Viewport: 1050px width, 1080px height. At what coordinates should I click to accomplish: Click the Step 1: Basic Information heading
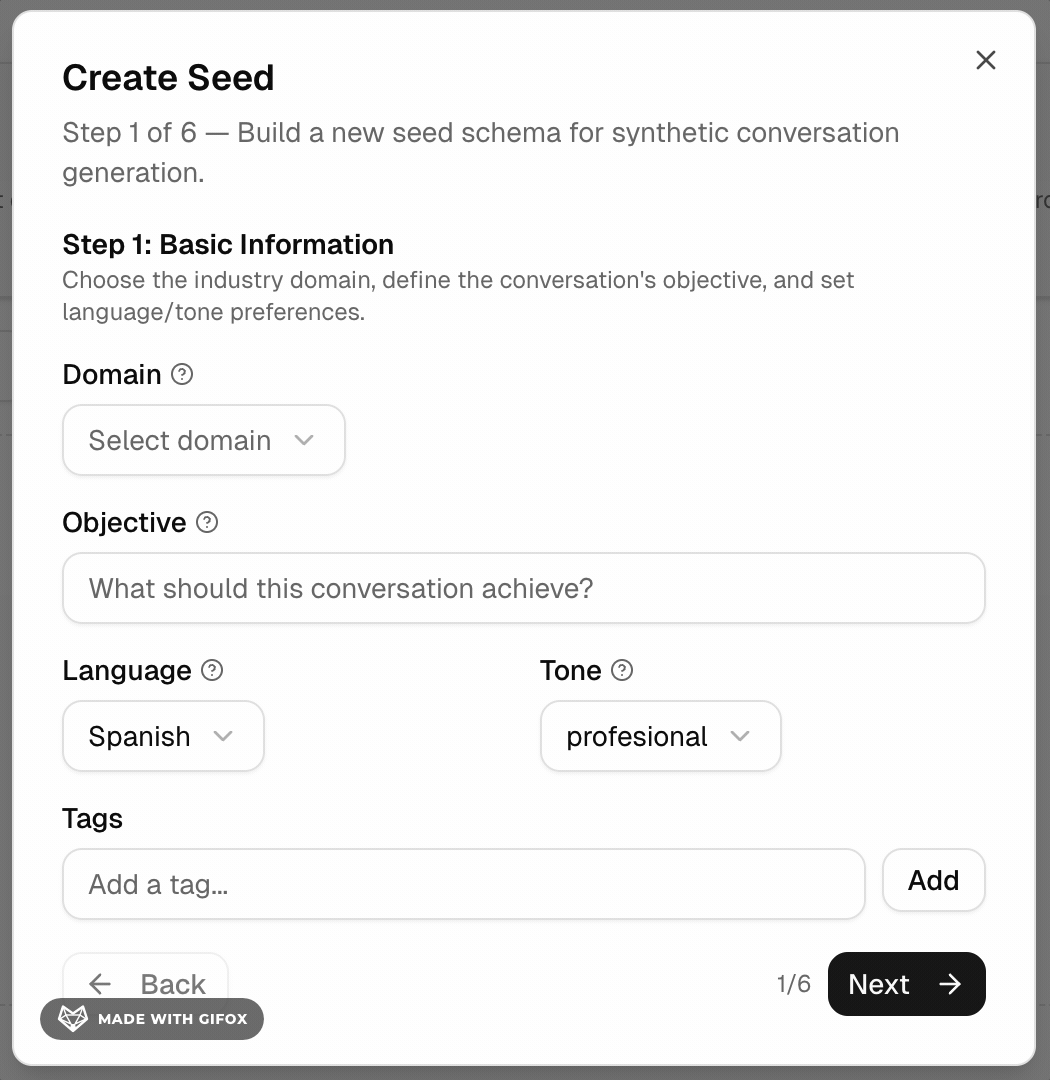pyautogui.click(x=228, y=244)
